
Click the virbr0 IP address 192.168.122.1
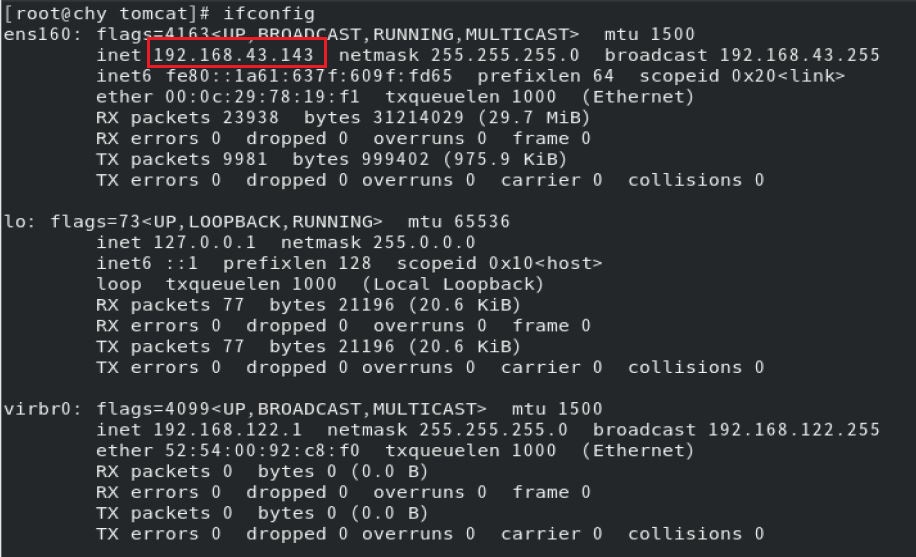point(227,430)
